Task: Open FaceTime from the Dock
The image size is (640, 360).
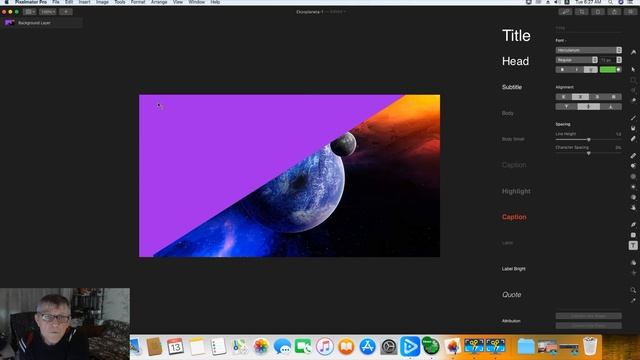Action: tap(303, 347)
